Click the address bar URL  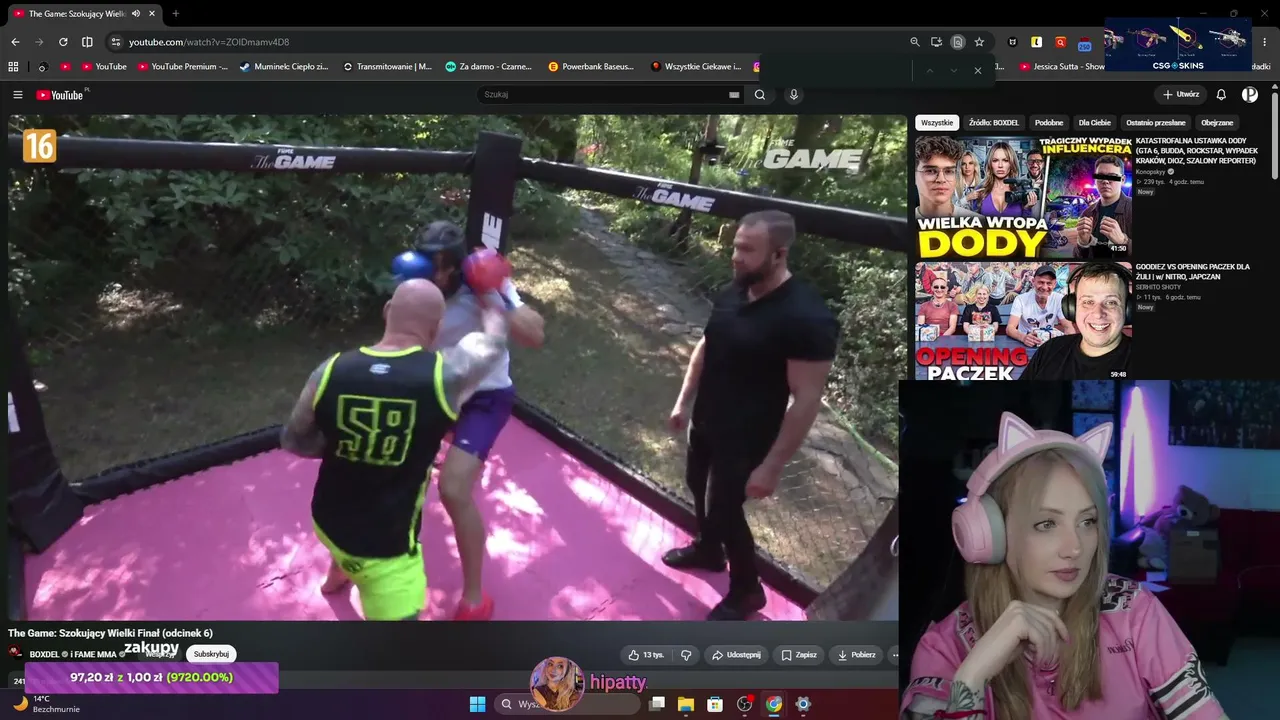tap(209, 42)
